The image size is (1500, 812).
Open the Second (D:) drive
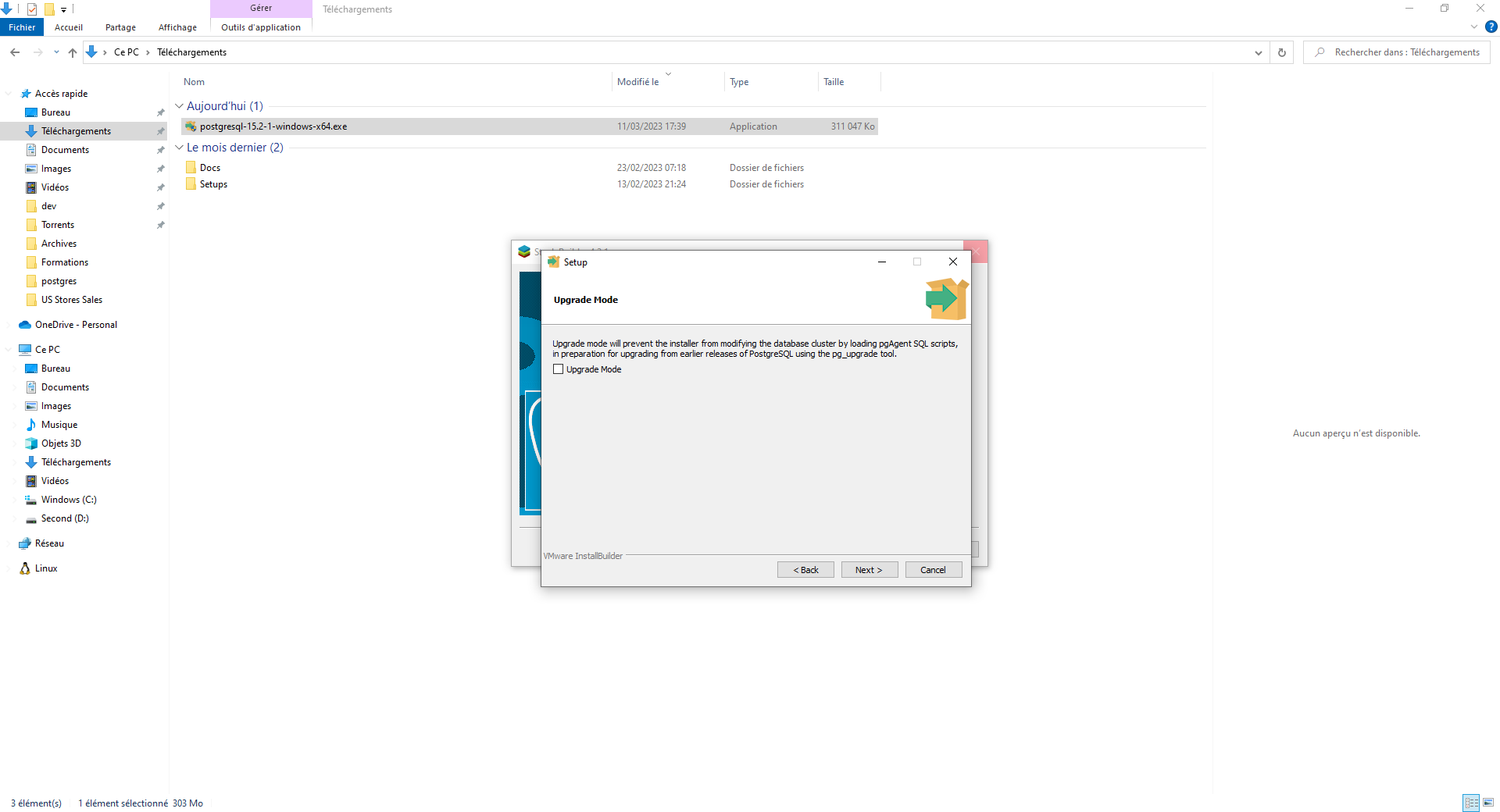65,518
